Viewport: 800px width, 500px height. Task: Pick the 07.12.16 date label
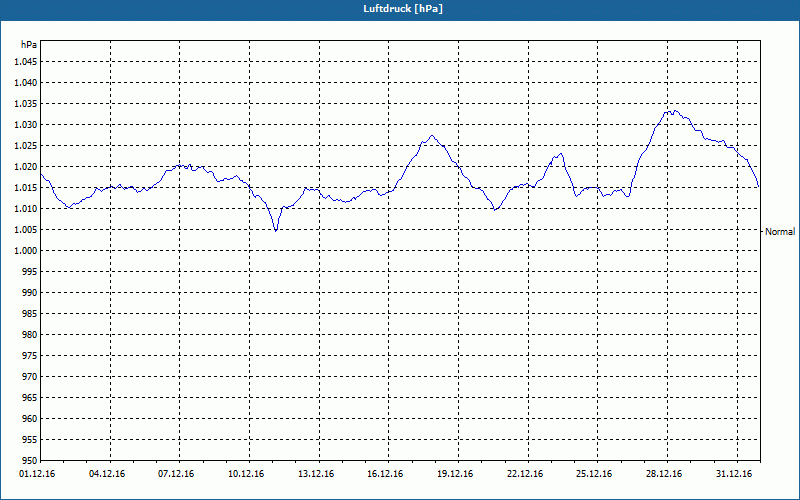(x=176, y=474)
